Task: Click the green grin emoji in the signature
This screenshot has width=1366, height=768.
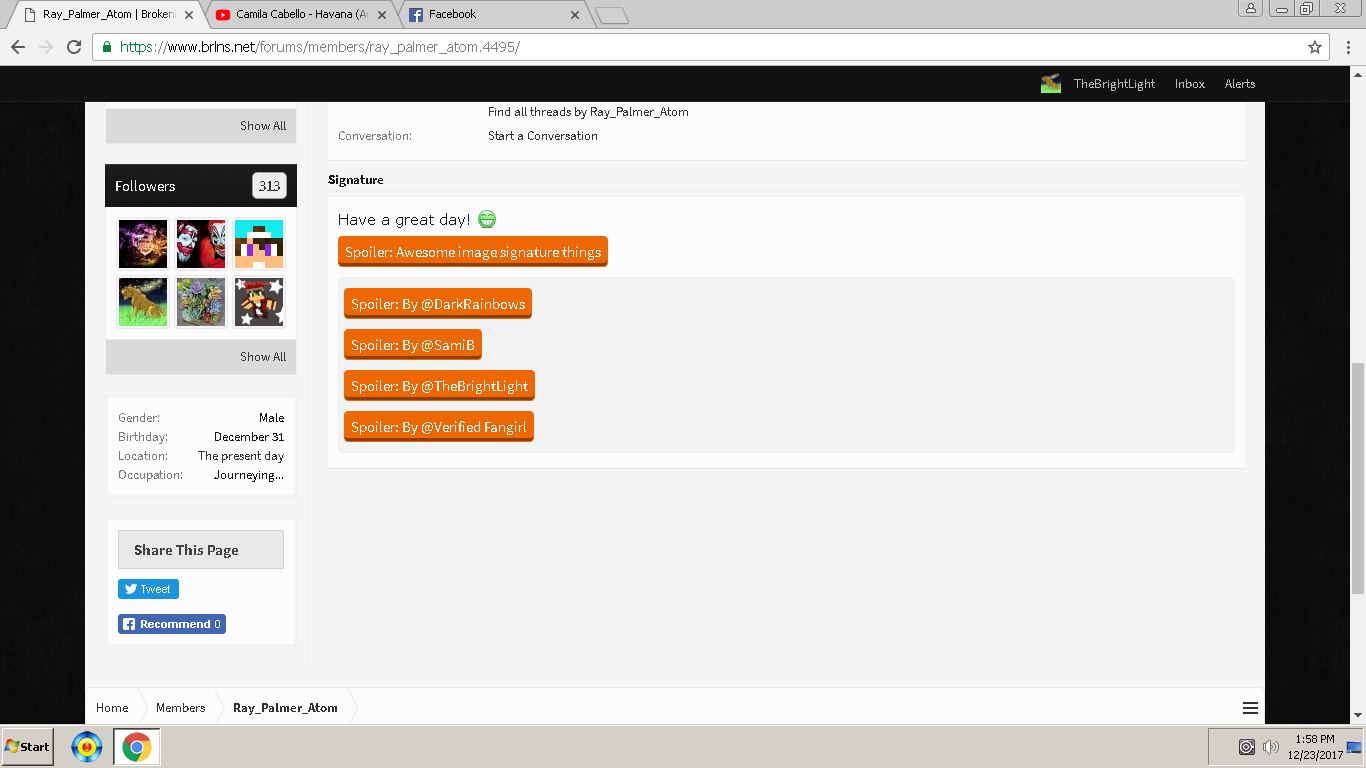Action: (487, 219)
